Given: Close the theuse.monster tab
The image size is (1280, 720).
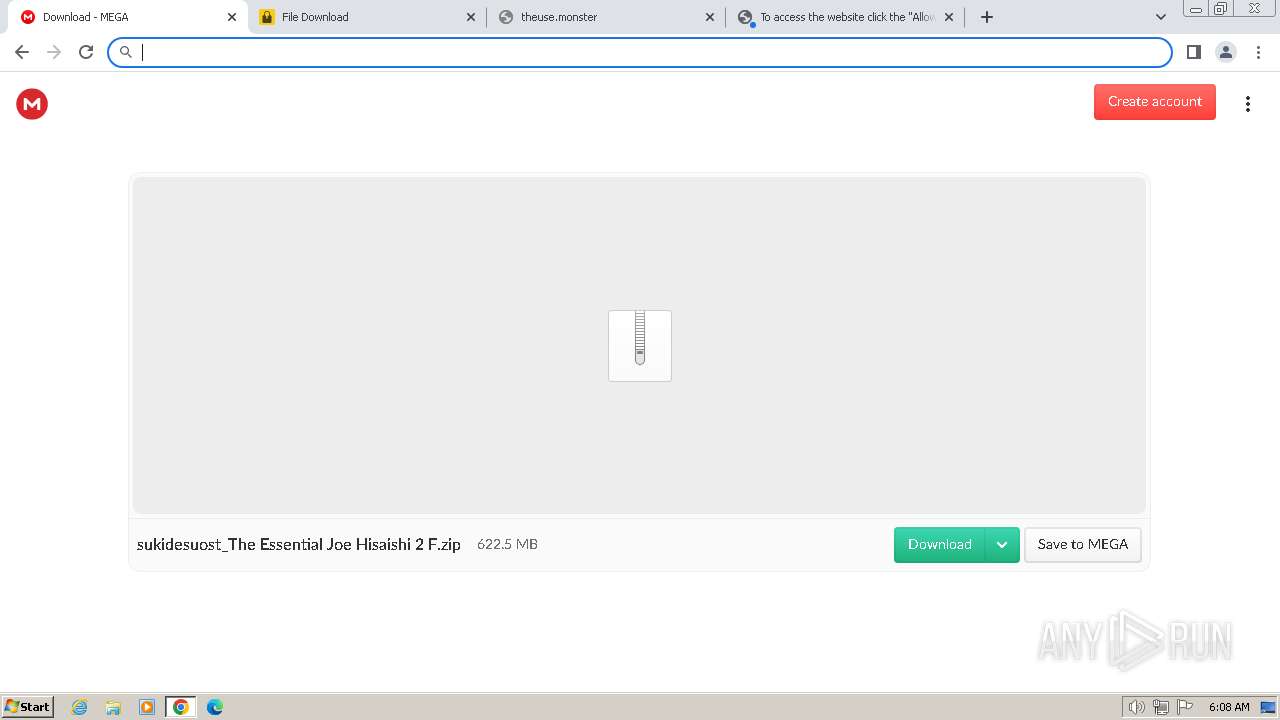Looking at the screenshot, I should click(x=710, y=17).
